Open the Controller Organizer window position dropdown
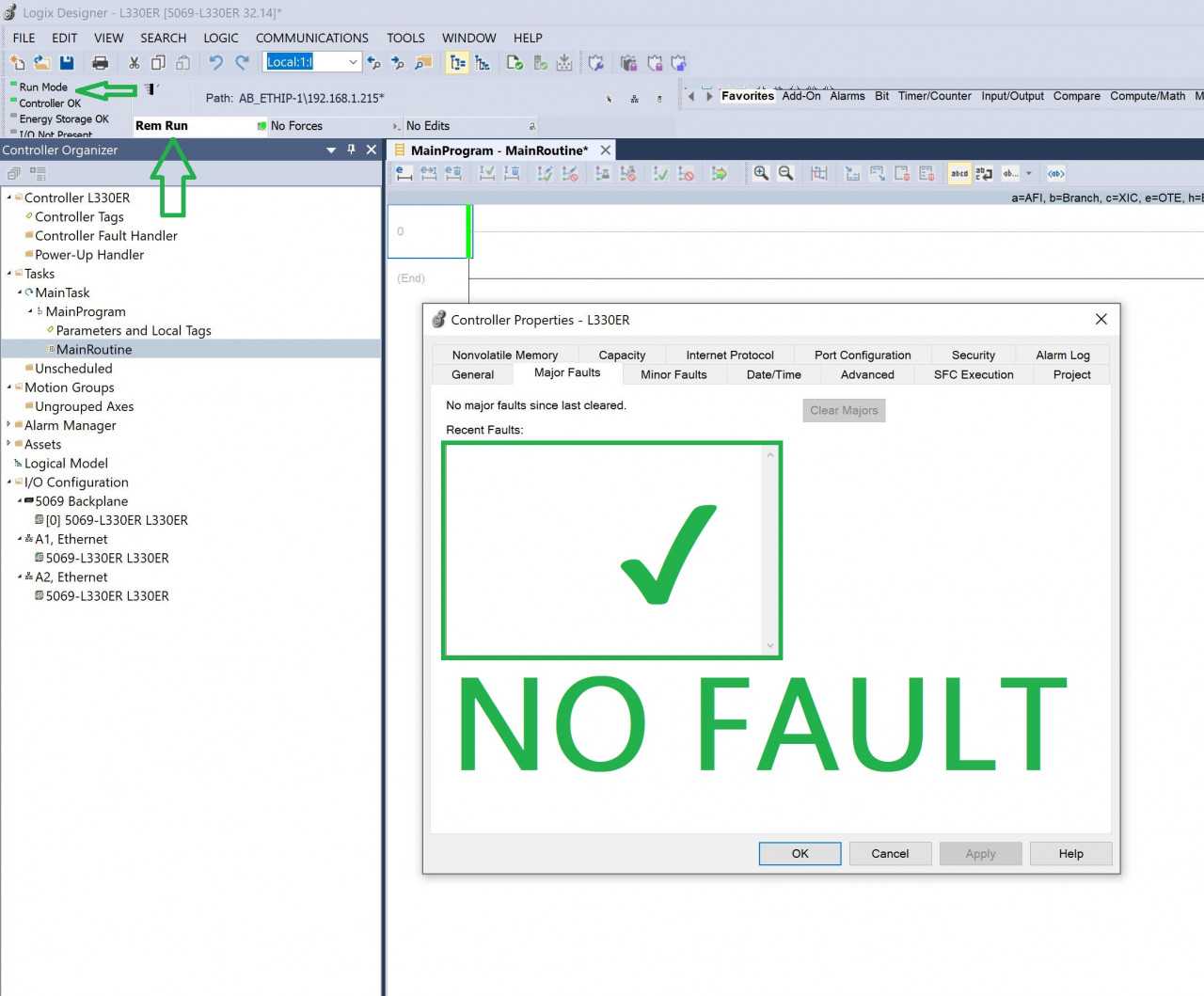This screenshot has width=1204, height=996. click(x=331, y=150)
